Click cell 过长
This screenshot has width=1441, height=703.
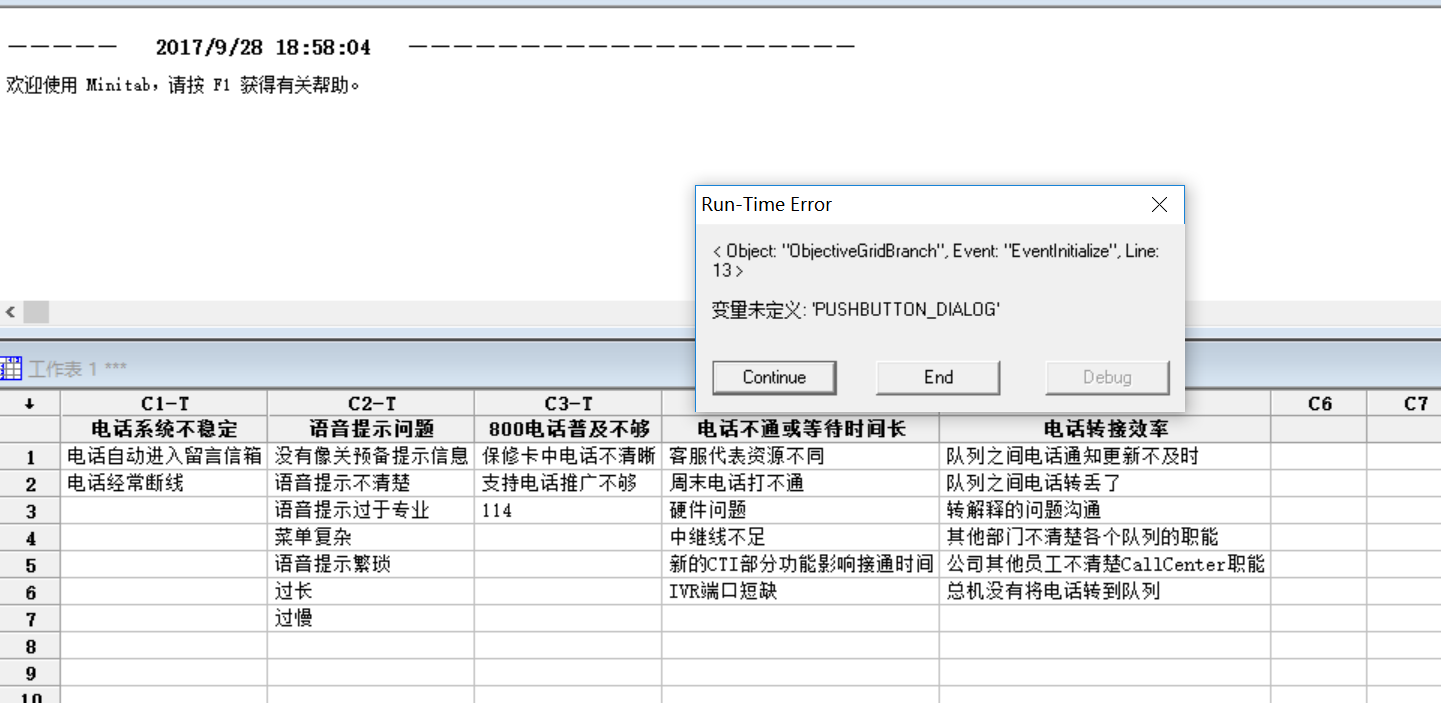coord(371,591)
